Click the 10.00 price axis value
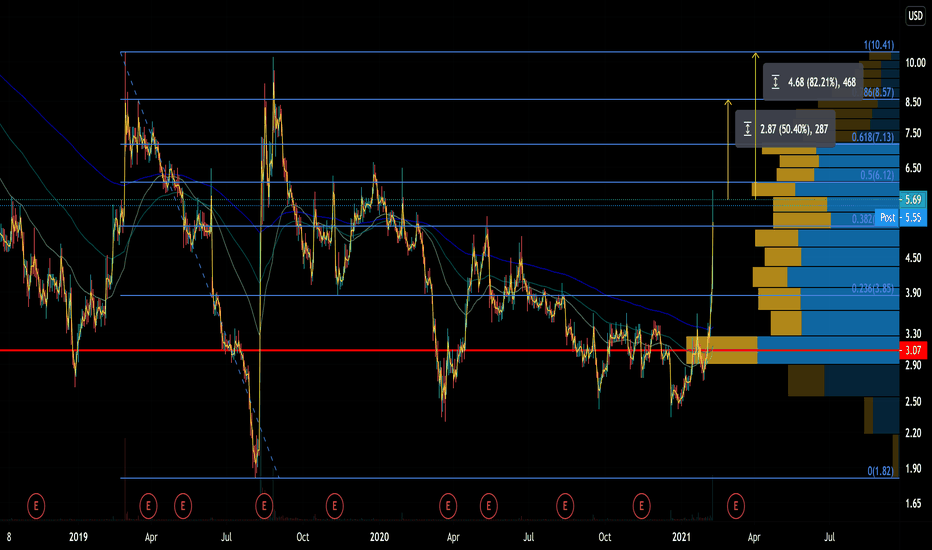This screenshot has height=550, width=932. pyautogui.click(x=915, y=63)
